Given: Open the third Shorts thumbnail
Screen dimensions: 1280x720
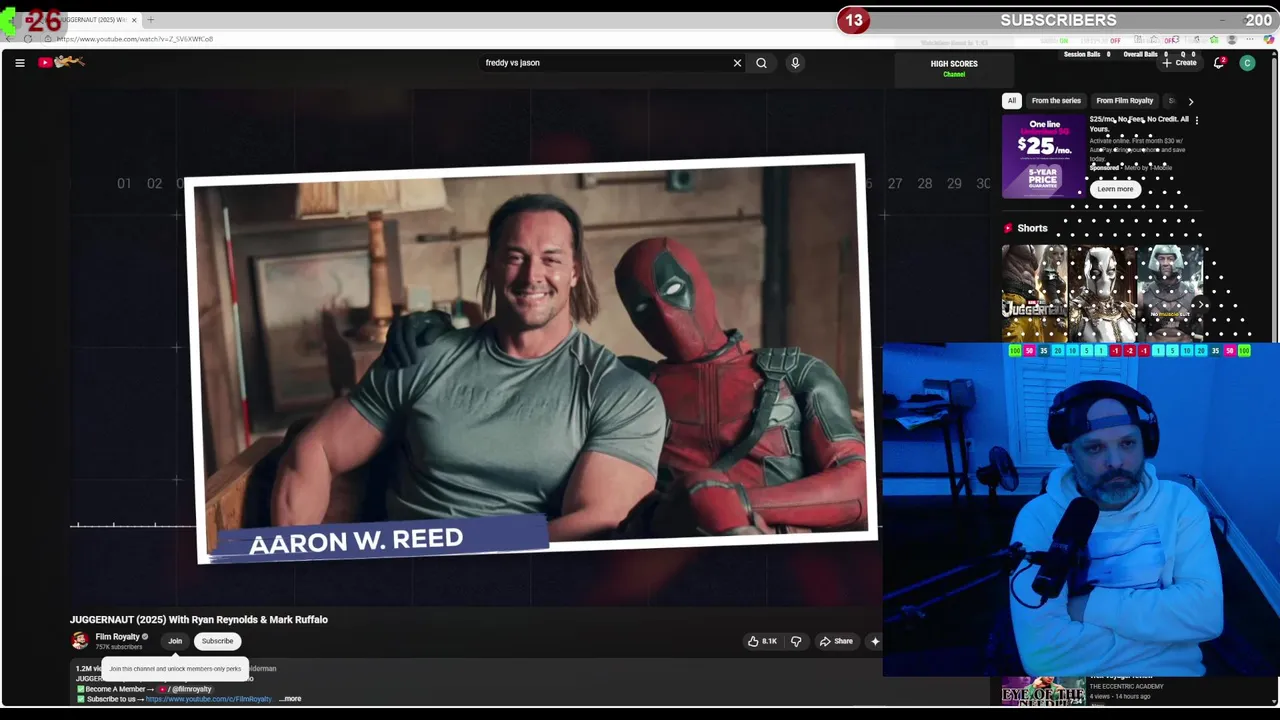Looking at the screenshot, I should pos(1170,294).
